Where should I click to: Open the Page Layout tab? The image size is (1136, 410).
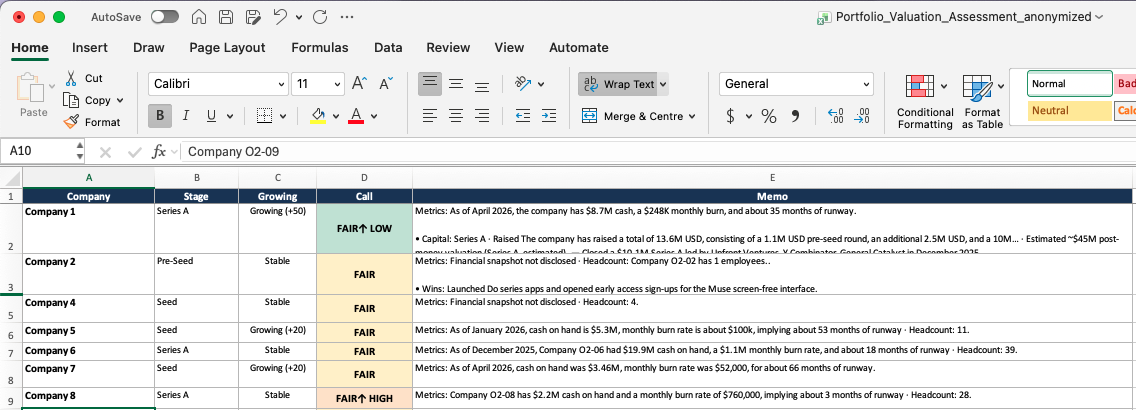tap(227, 48)
